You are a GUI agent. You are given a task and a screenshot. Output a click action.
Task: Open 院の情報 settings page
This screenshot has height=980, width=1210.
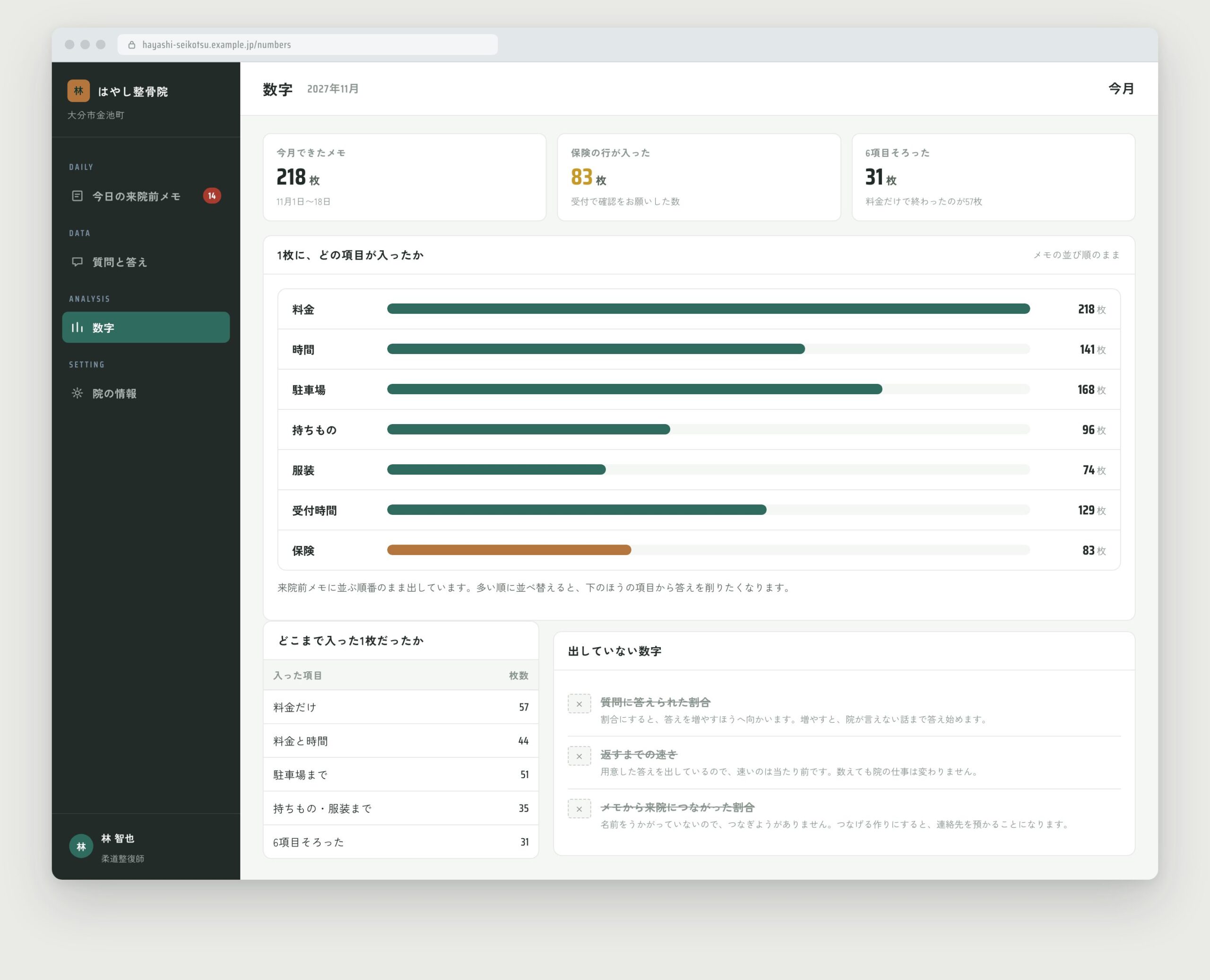[146, 393]
